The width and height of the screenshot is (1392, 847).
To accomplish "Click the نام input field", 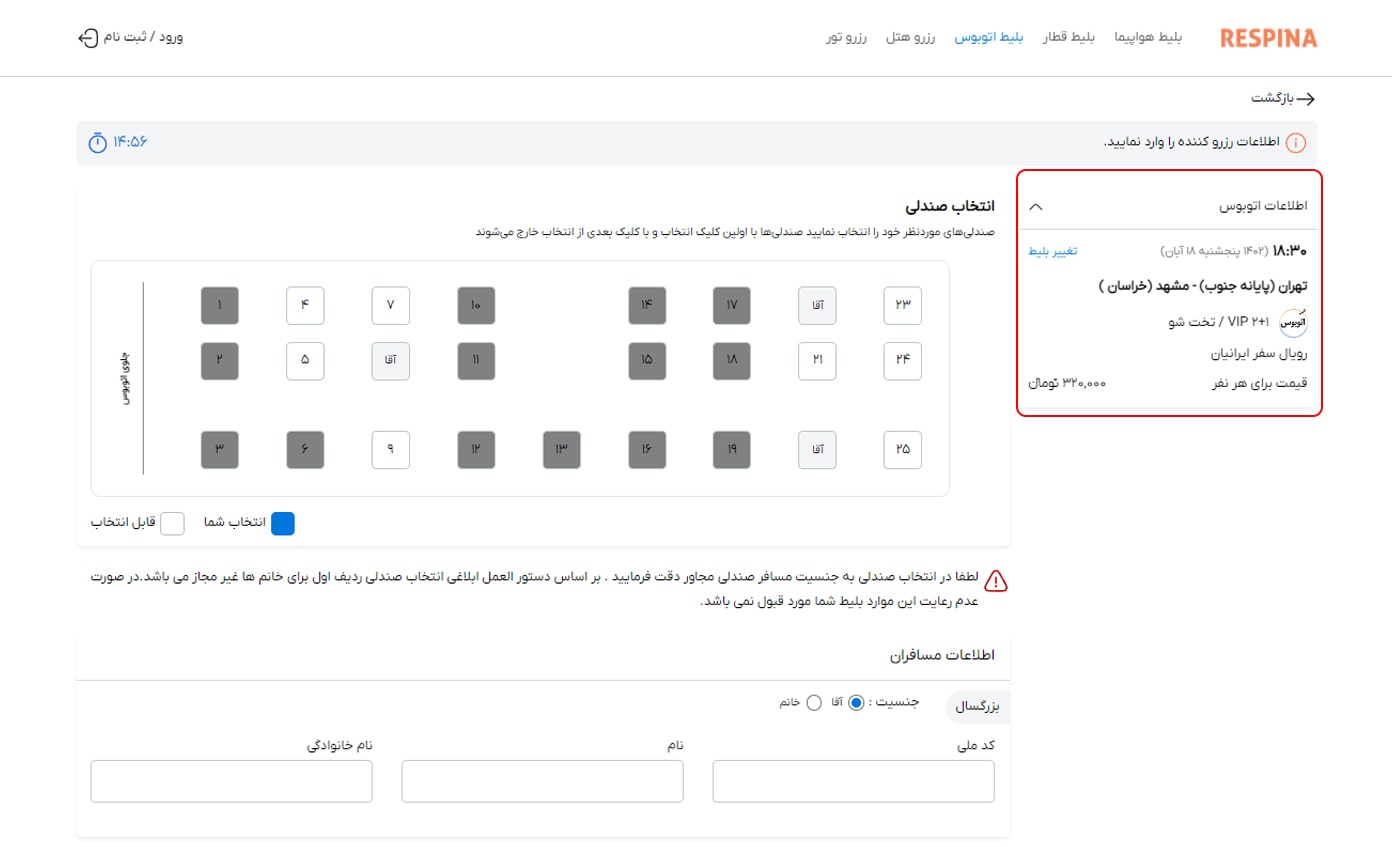I will coord(541,781).
